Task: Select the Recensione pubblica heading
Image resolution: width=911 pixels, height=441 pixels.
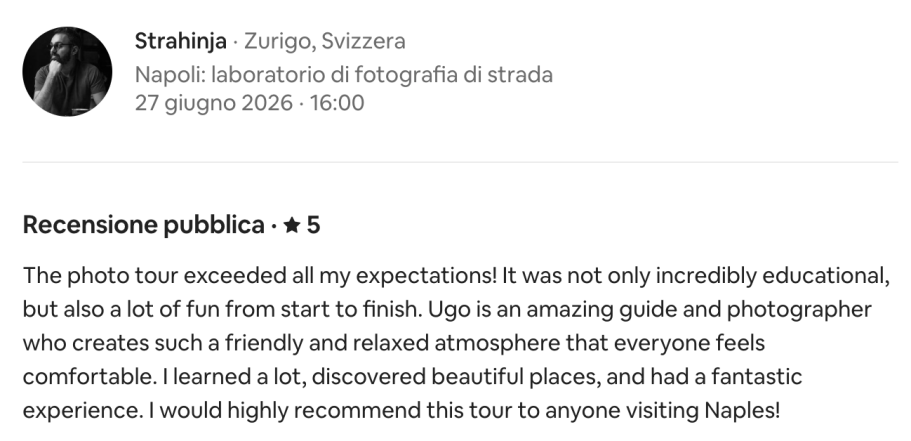Action: [x=144, y=225]
